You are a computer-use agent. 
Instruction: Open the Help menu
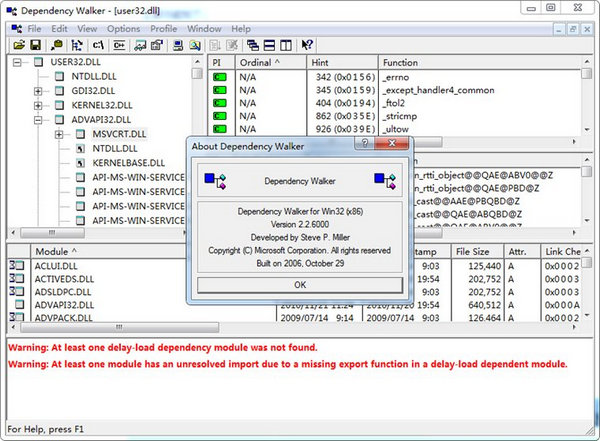click(241, 29)
